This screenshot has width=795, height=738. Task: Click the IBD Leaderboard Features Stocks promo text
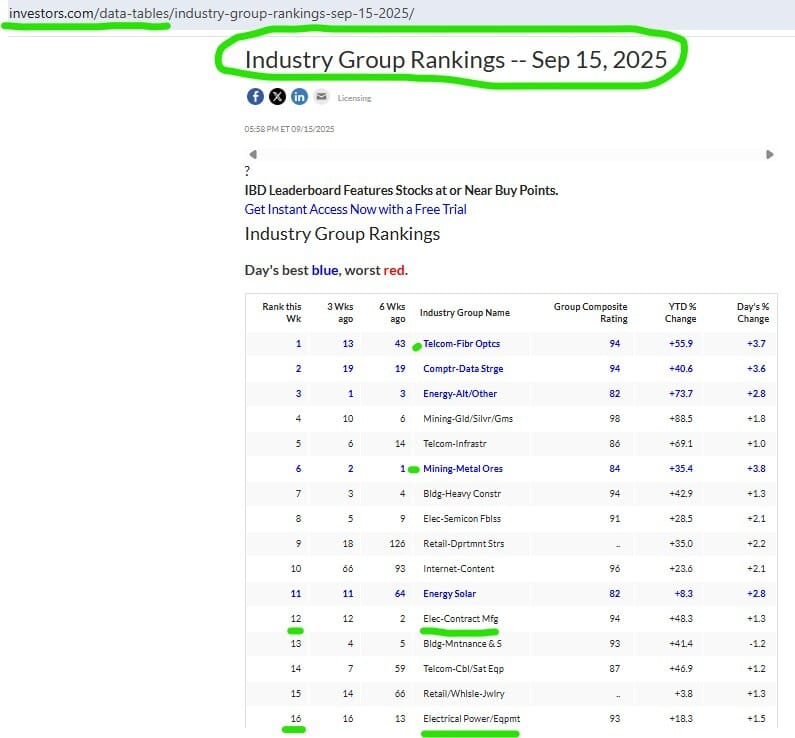401,190
